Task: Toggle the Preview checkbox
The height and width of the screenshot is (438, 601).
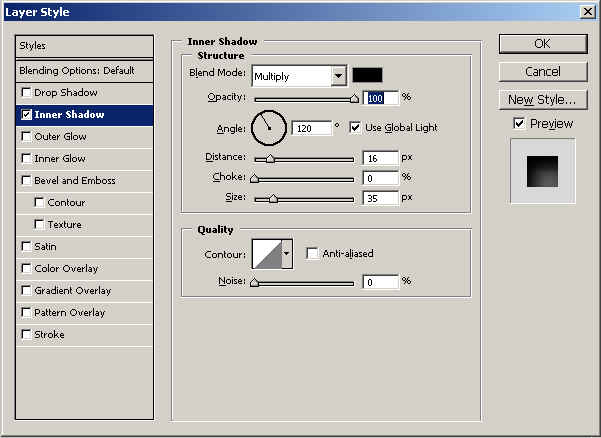Action: coord(519,123)
